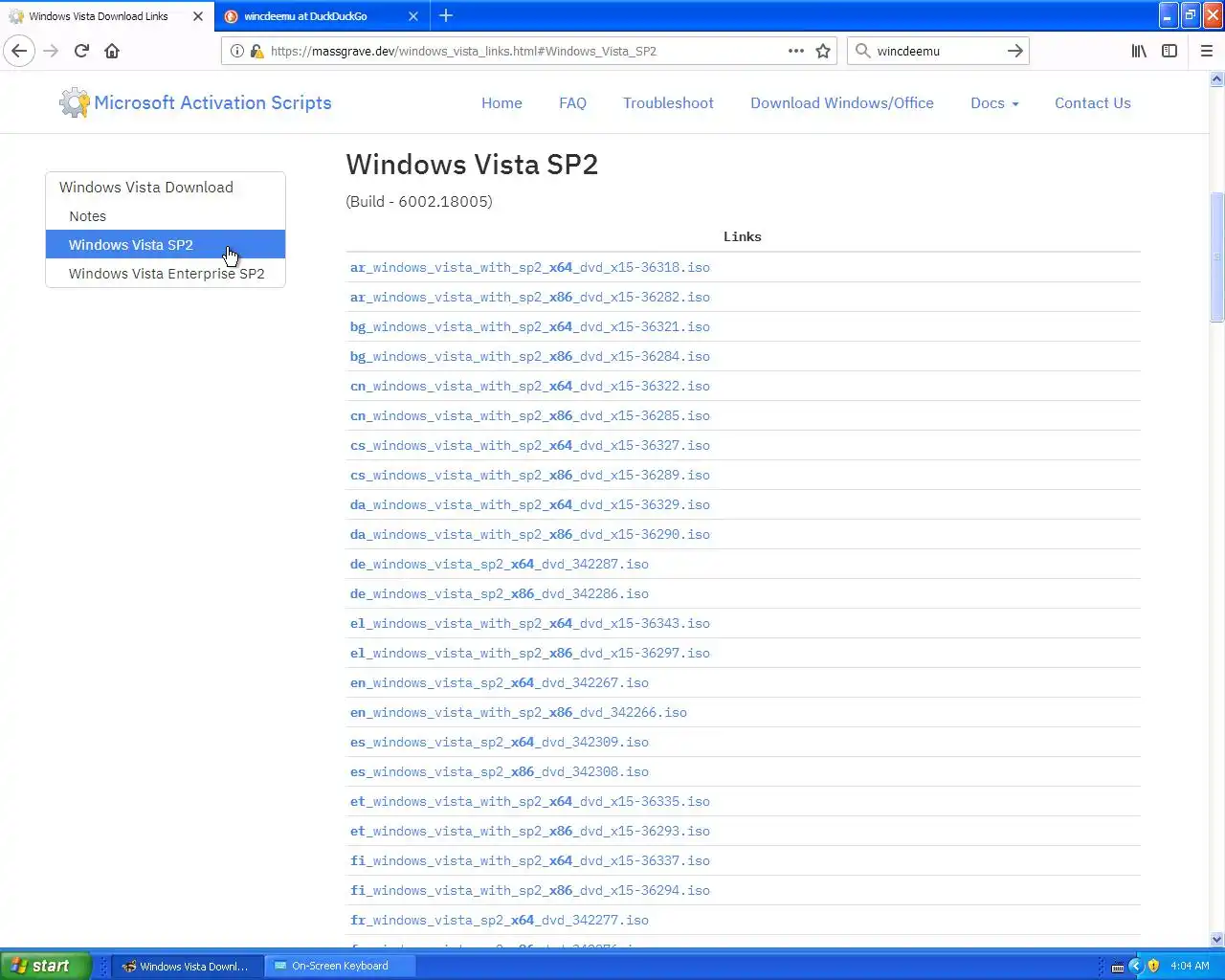This screenshot has height=980, width=1225.
Task: Click the security shield tray icon
Action: pos(1153,966)
